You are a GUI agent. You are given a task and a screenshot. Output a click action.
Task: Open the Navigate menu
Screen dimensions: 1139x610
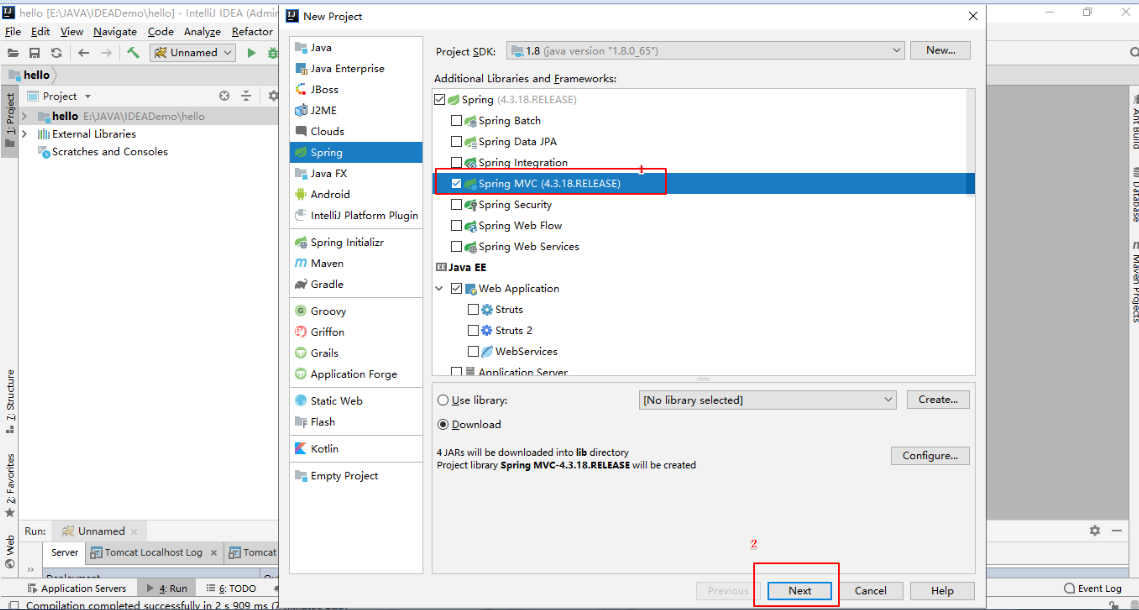[115, 31]
